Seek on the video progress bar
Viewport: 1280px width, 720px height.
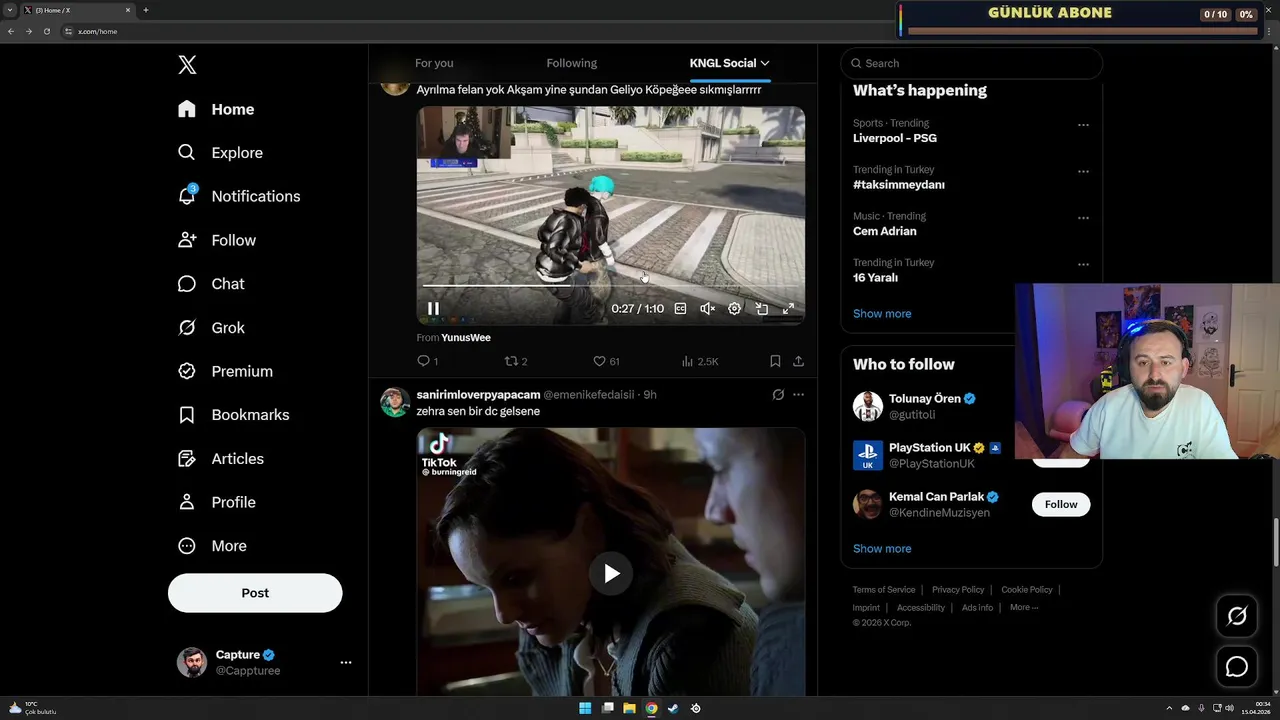click(611, 285)
